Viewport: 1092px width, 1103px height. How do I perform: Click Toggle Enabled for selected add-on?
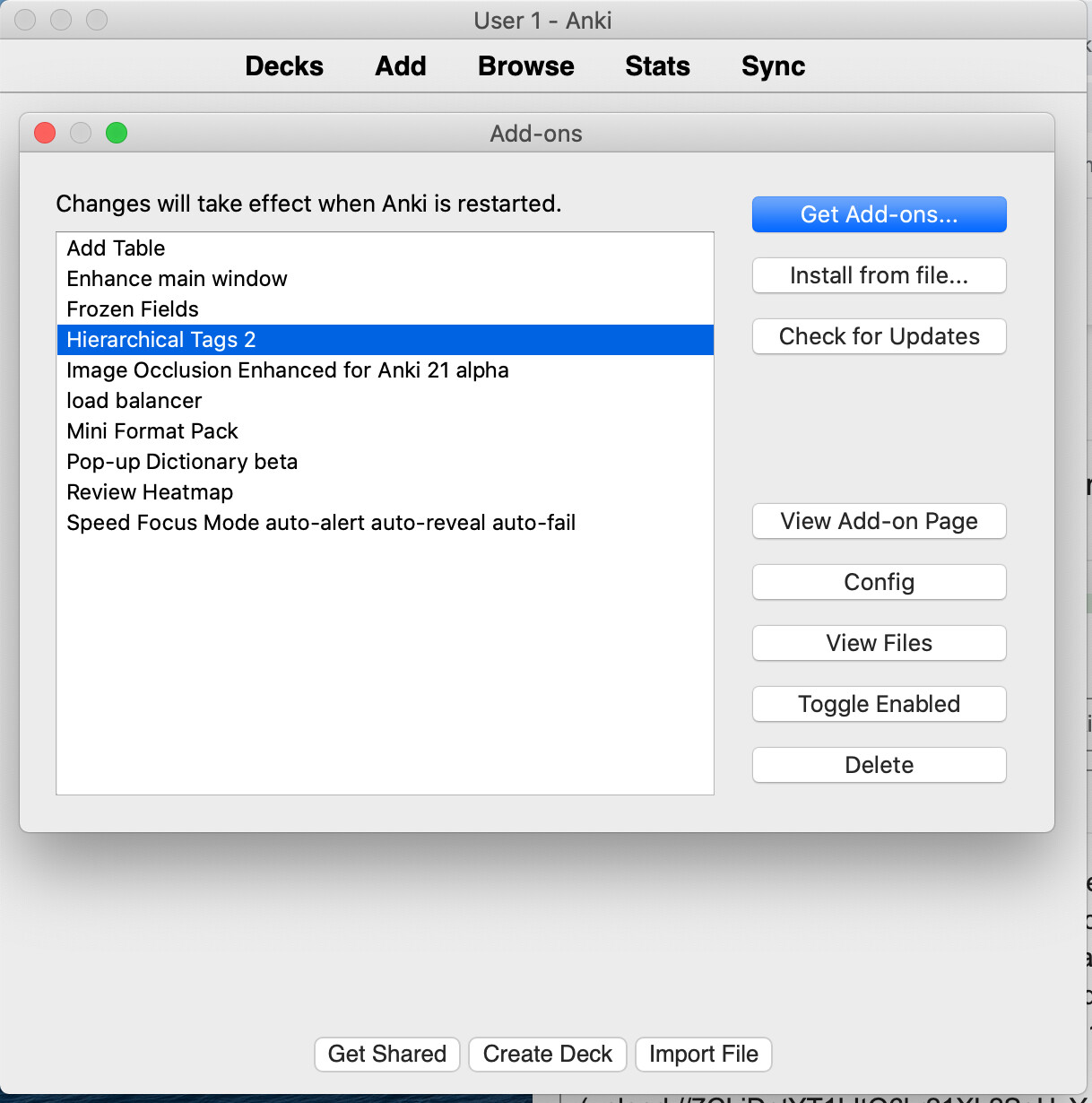click(x=880, y=704)
